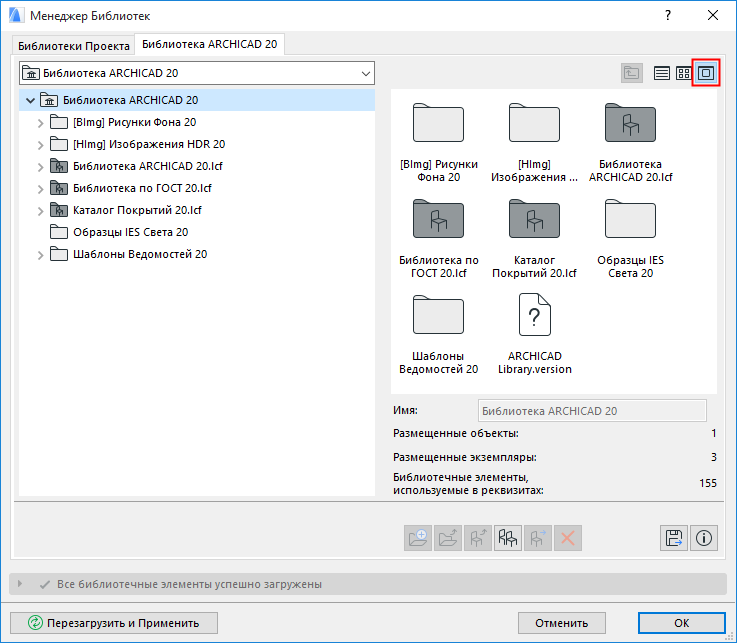Select [HImg] Изображения HDR 20 tree row

tap(197, 144)
